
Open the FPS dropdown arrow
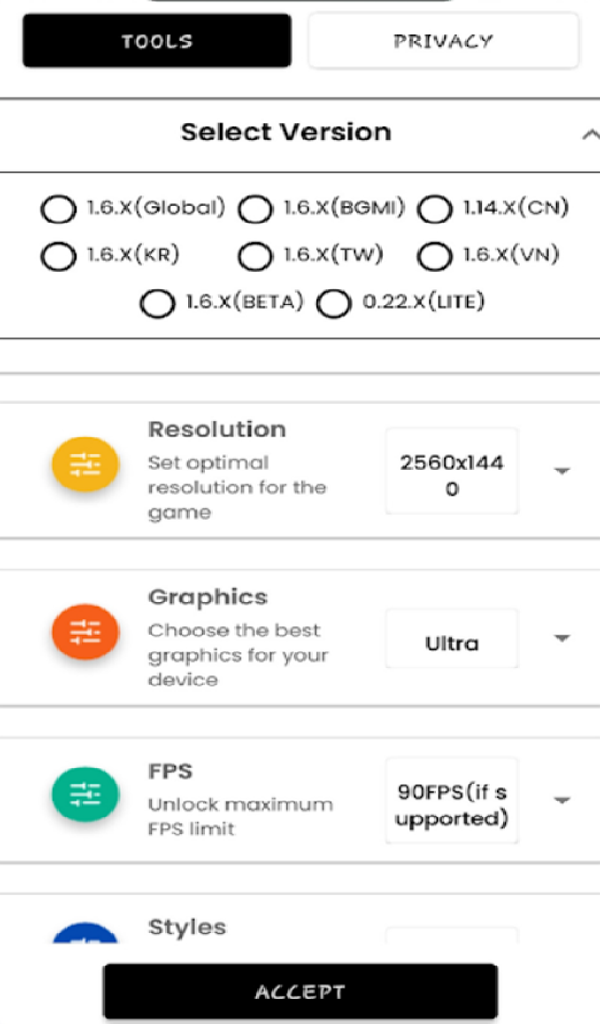pyautogui.click(x=562, y=800)
